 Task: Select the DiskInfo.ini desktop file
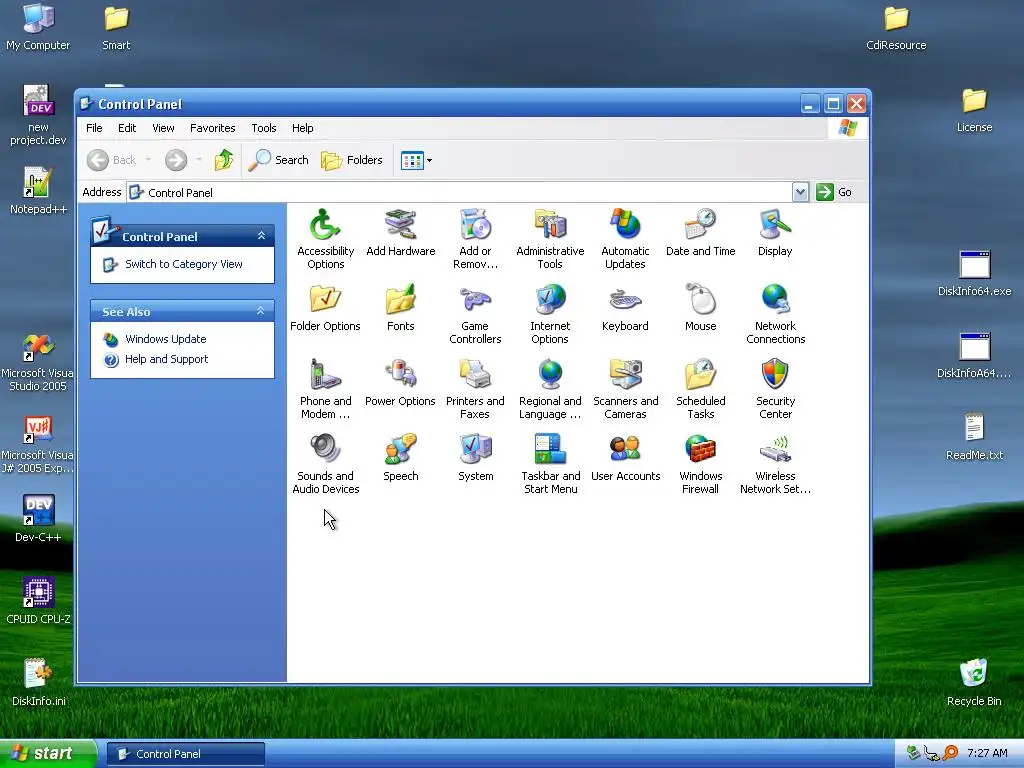click(38, 682)
